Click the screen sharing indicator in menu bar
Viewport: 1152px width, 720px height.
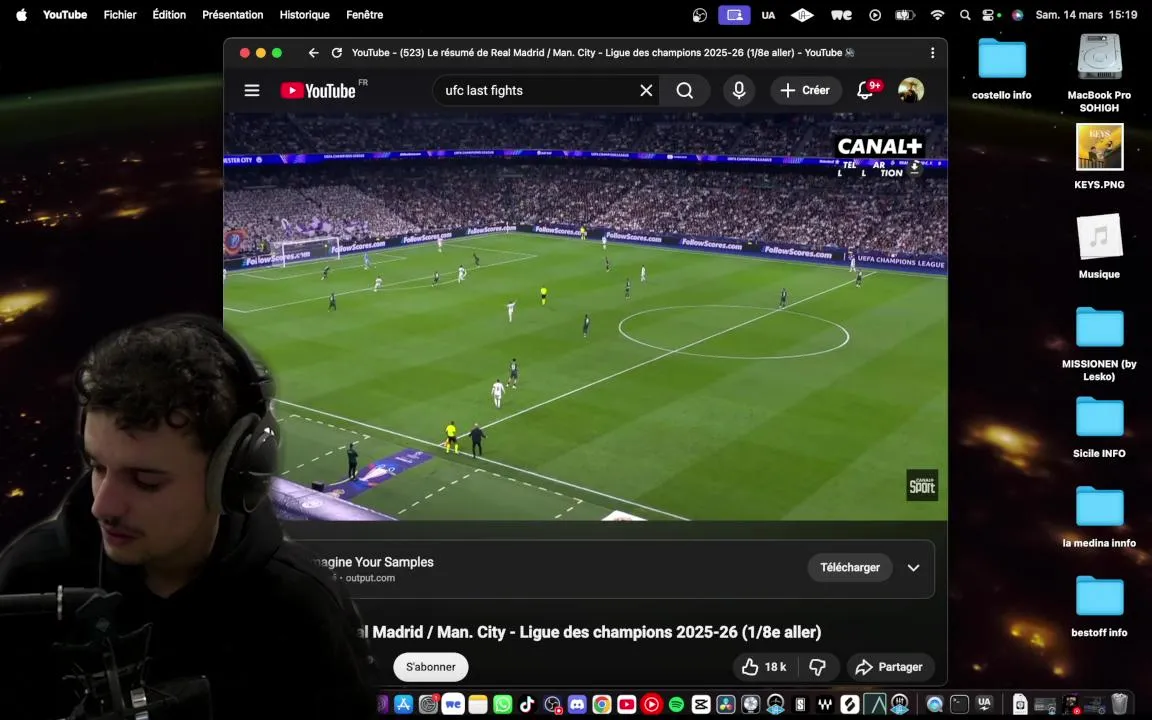coord(734,15)
